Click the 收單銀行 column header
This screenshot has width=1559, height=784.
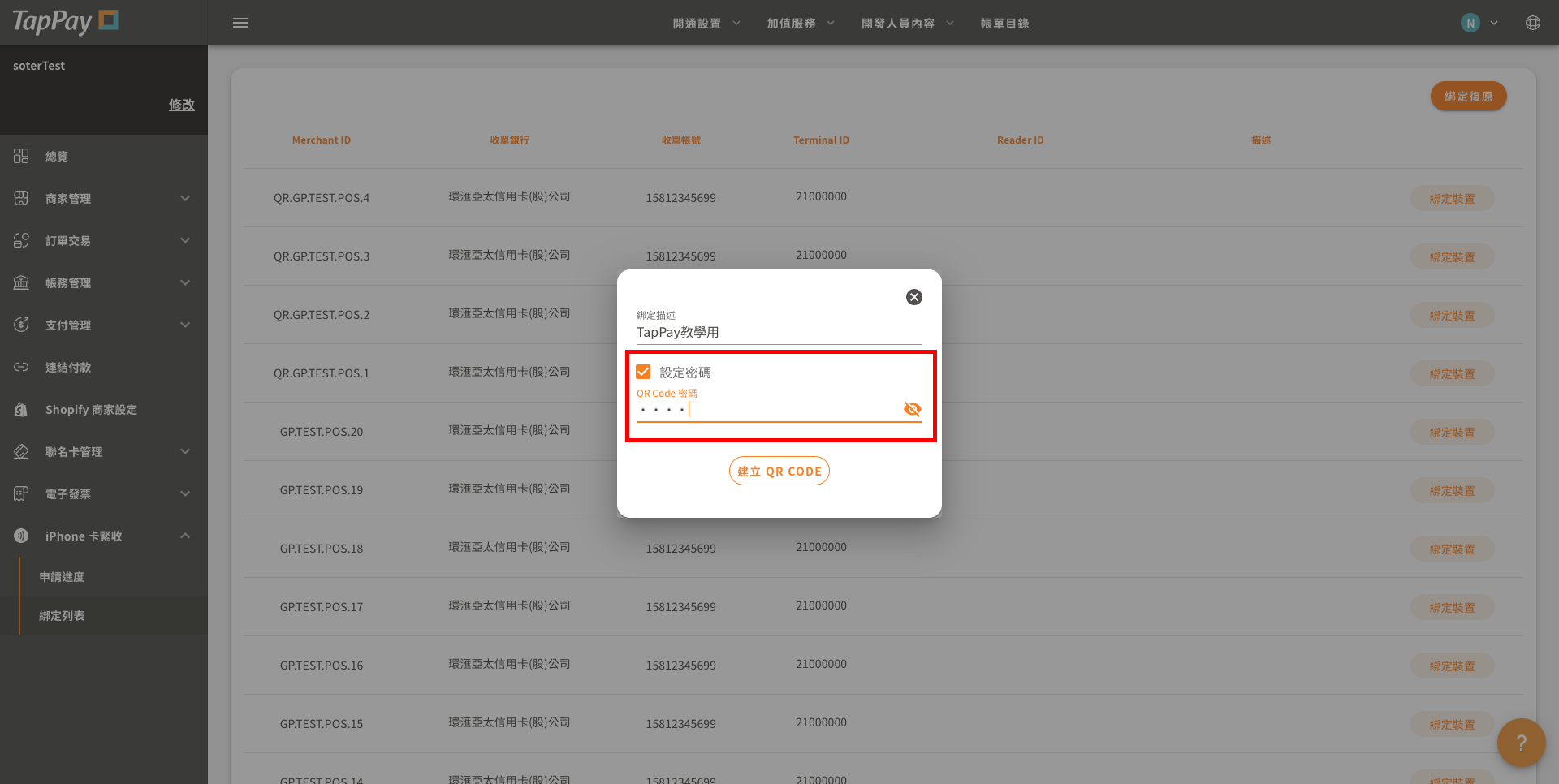(x=509, y=140)
